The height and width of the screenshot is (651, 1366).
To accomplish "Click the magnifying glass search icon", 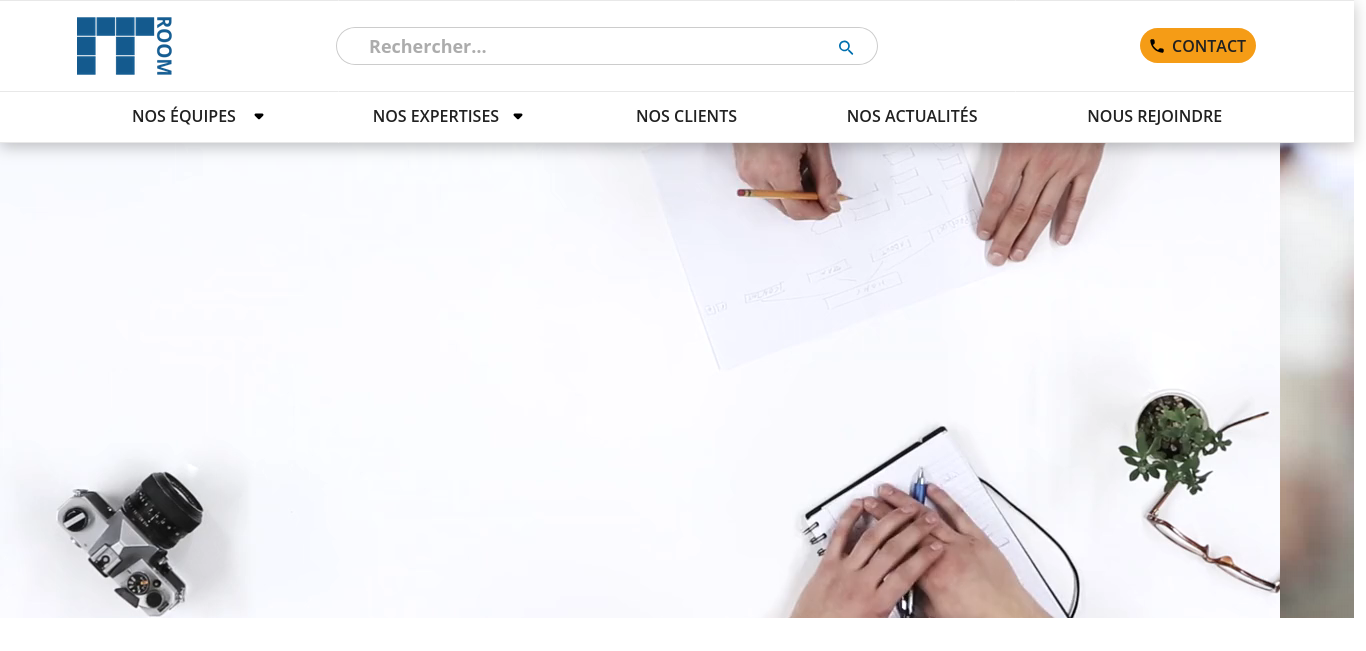I will 846,47.
